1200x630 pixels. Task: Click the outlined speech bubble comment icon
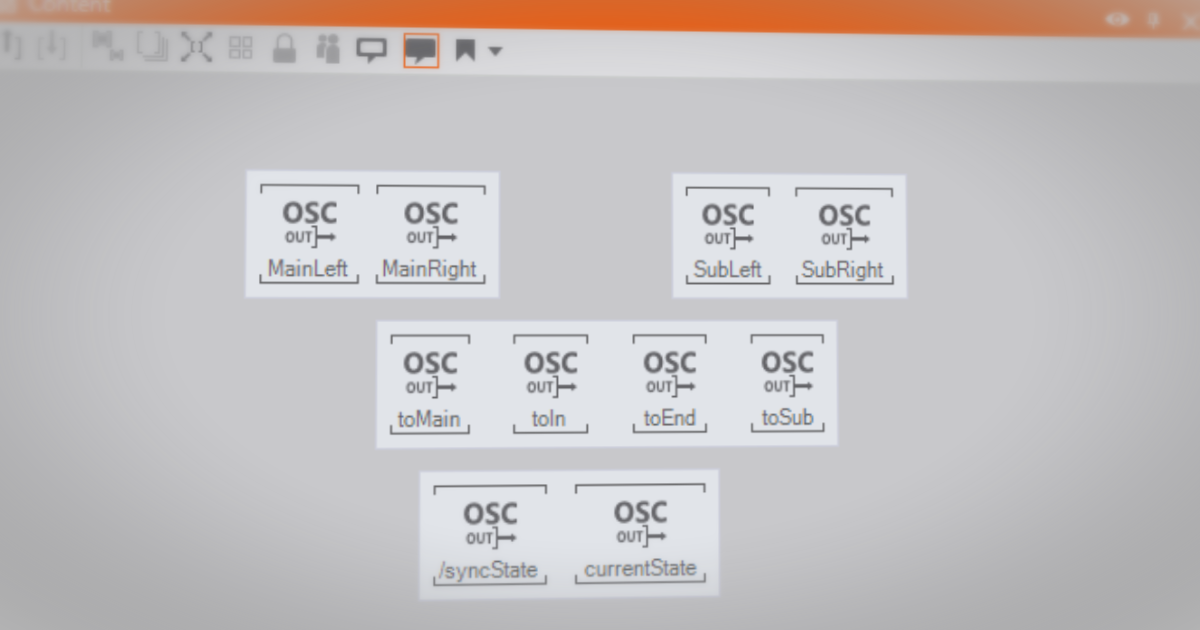point(372,49)
